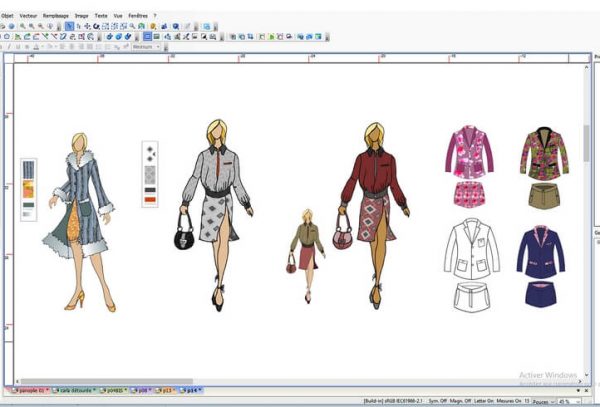The image size is (600, 407).
Task: Select the pink floral blazer illustration
Action: coord(470,152)
